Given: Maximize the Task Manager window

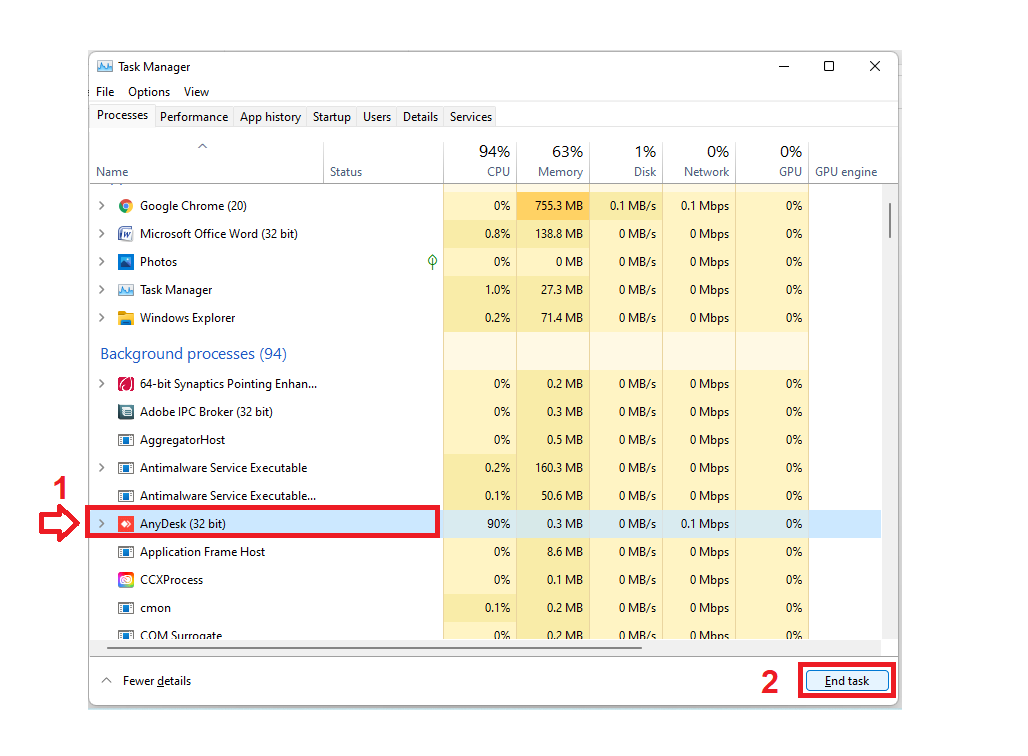Looking at the screenshot, I should coord(829,66).
